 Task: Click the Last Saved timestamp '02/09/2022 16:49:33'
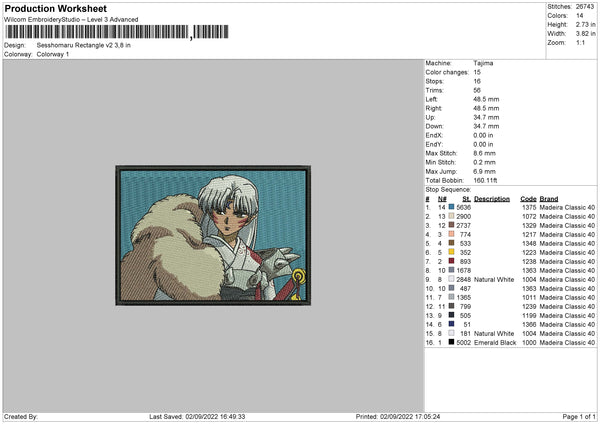click(x=215, y=416)
